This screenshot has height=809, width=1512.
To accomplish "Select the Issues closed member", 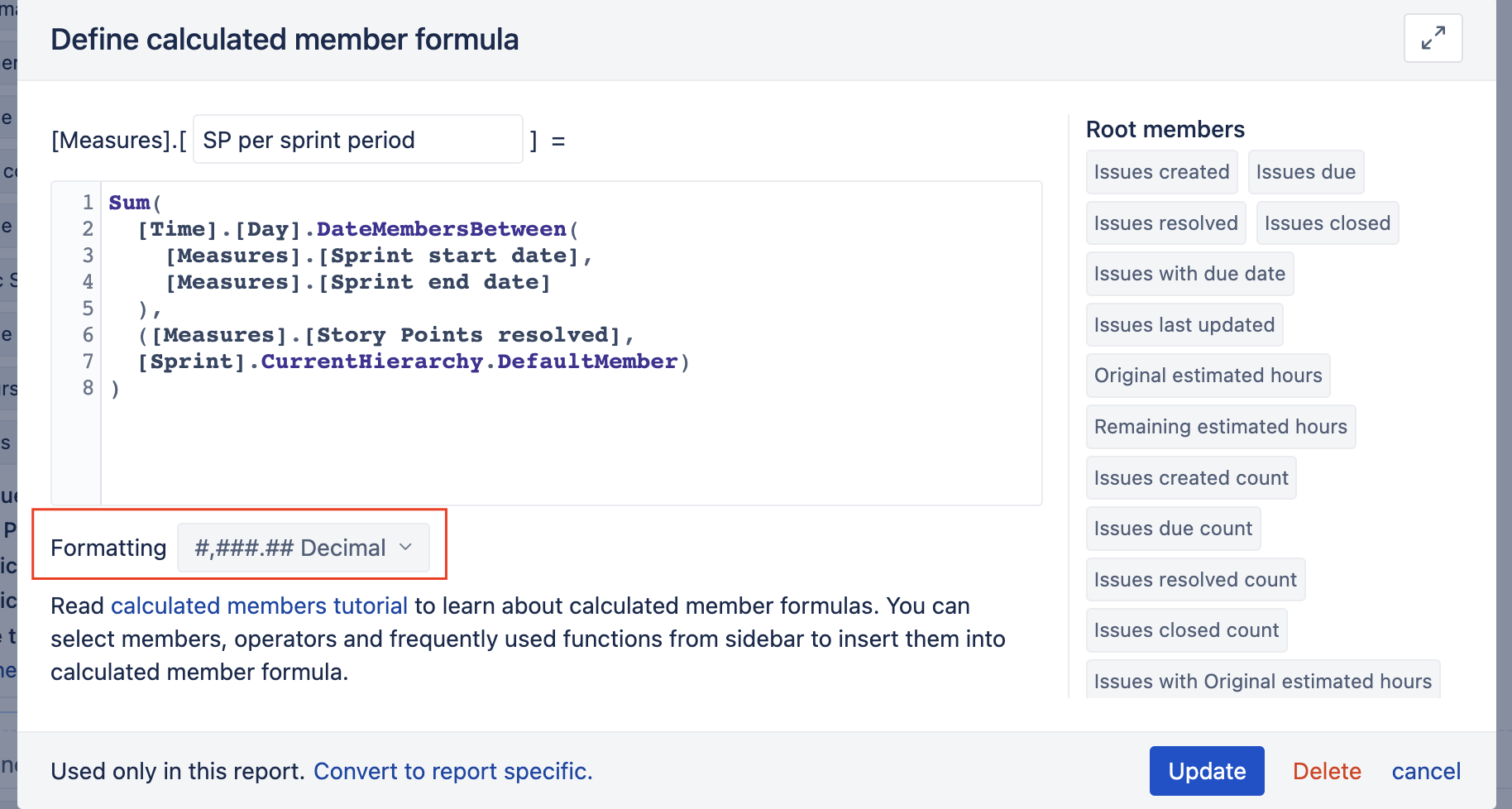I will pyautogui.click(x=1327, y=223).
